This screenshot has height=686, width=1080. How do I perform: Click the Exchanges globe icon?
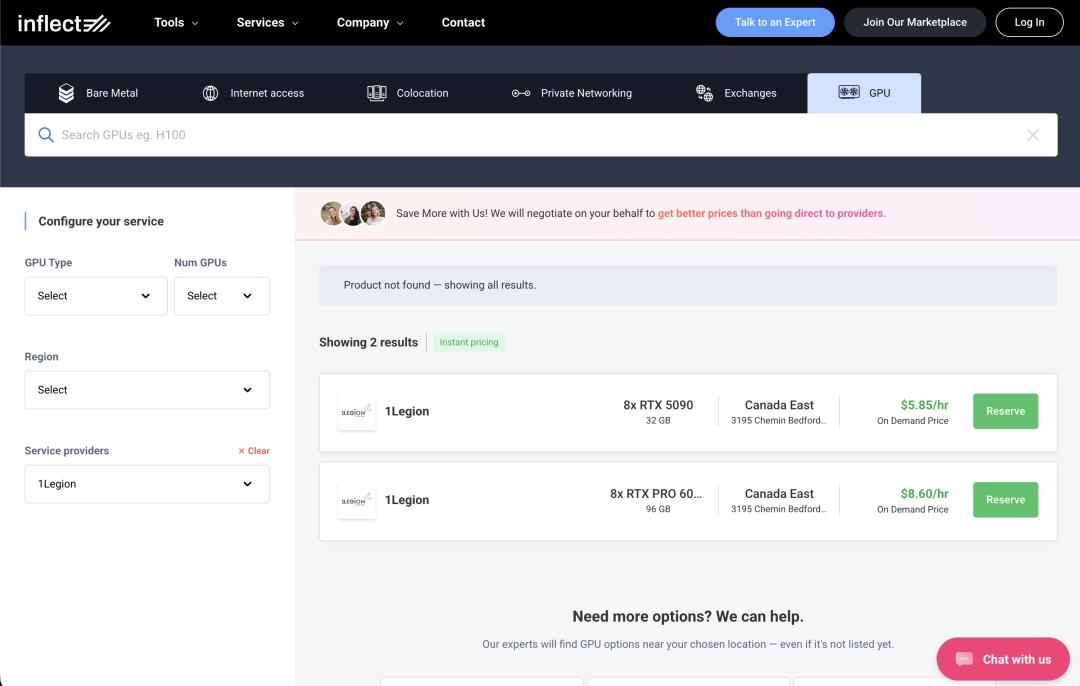tap(704, 93)
